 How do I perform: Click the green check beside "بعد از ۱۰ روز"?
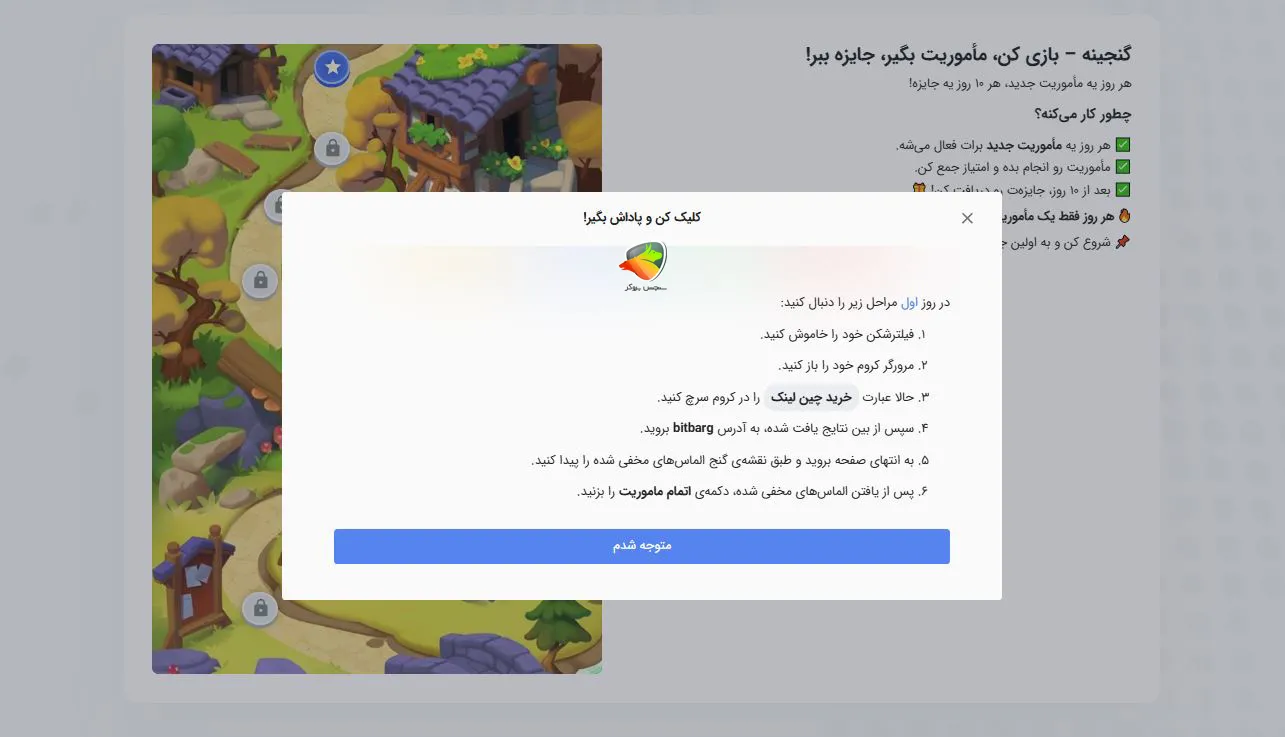pyautogui.click(x=1122, y=189)
